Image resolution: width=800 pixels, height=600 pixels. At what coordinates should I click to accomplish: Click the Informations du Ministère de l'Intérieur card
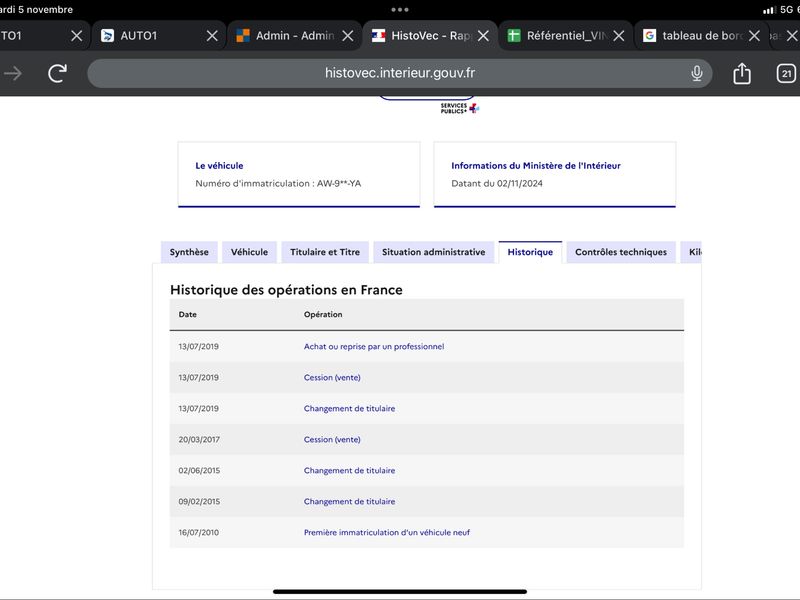click(555, 174)
